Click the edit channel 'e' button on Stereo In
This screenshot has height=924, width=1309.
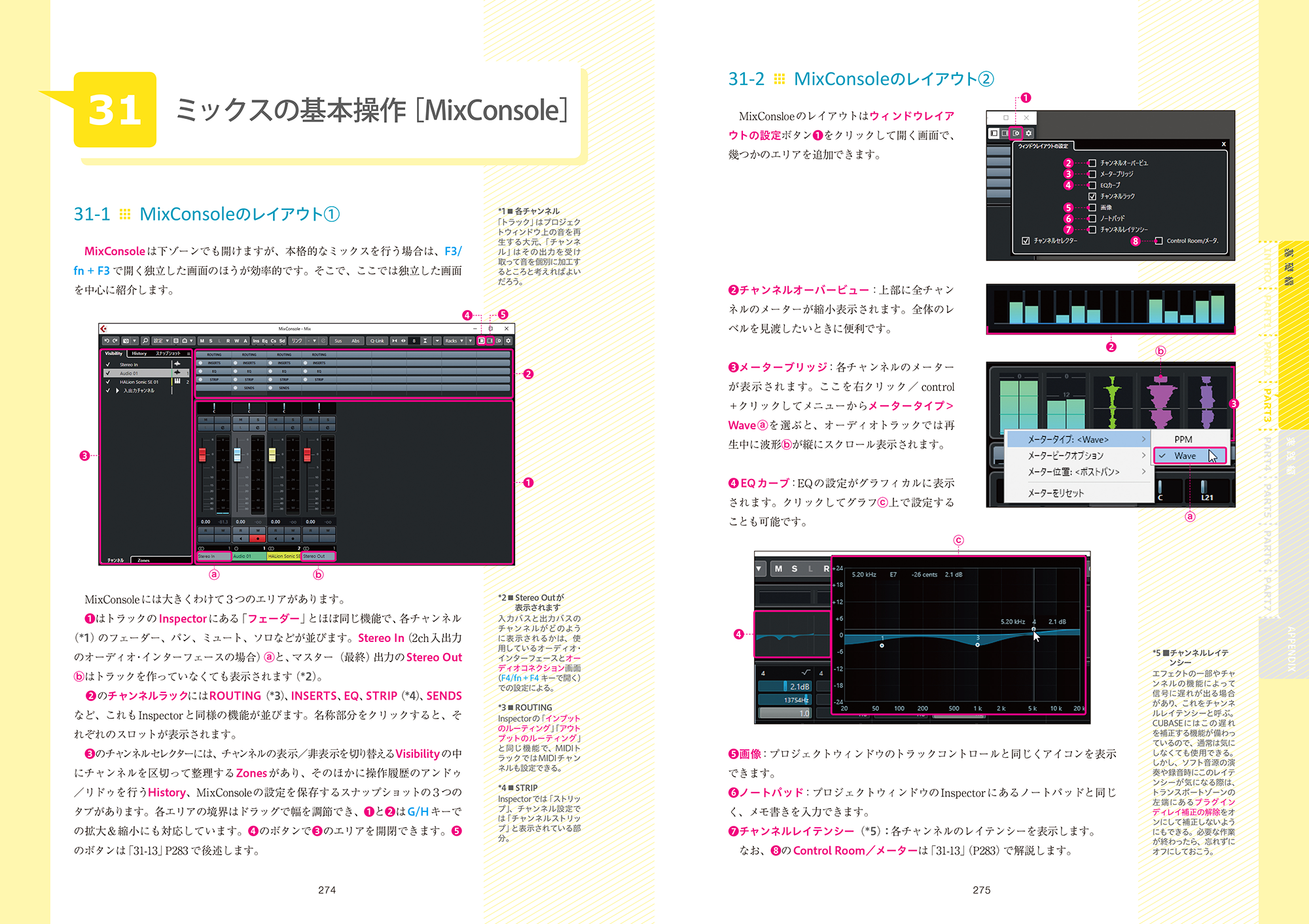(223, 427)
